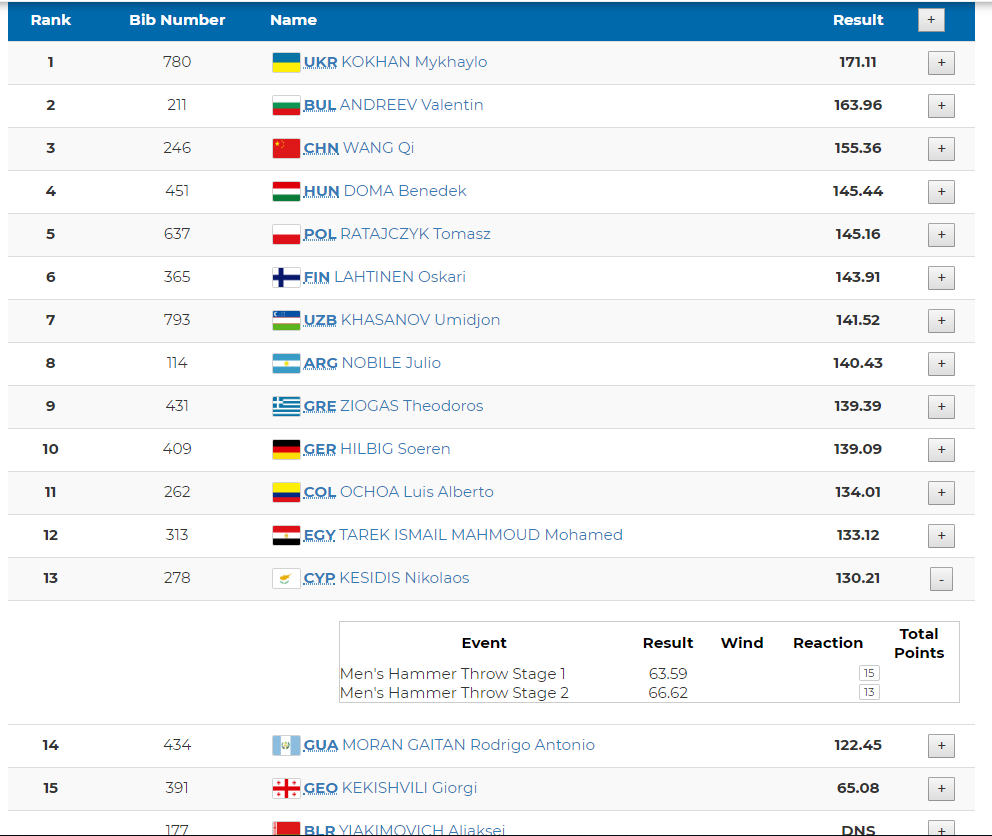Image resolution: width=992 pixels, height=836 pixels.
Task: Click the UZB country code link
Action: coord(320,320)
